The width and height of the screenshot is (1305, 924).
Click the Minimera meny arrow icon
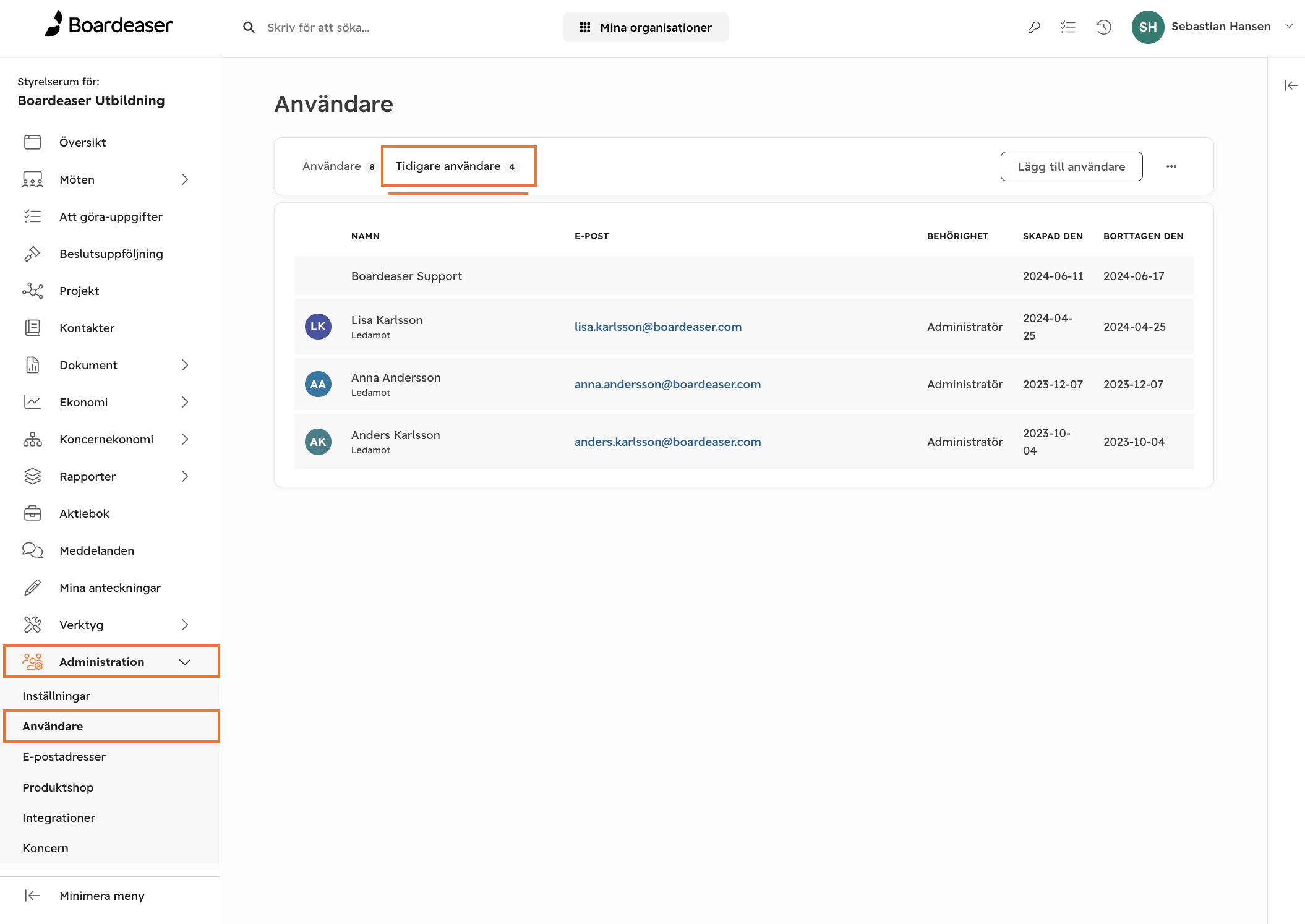point(32,896)
